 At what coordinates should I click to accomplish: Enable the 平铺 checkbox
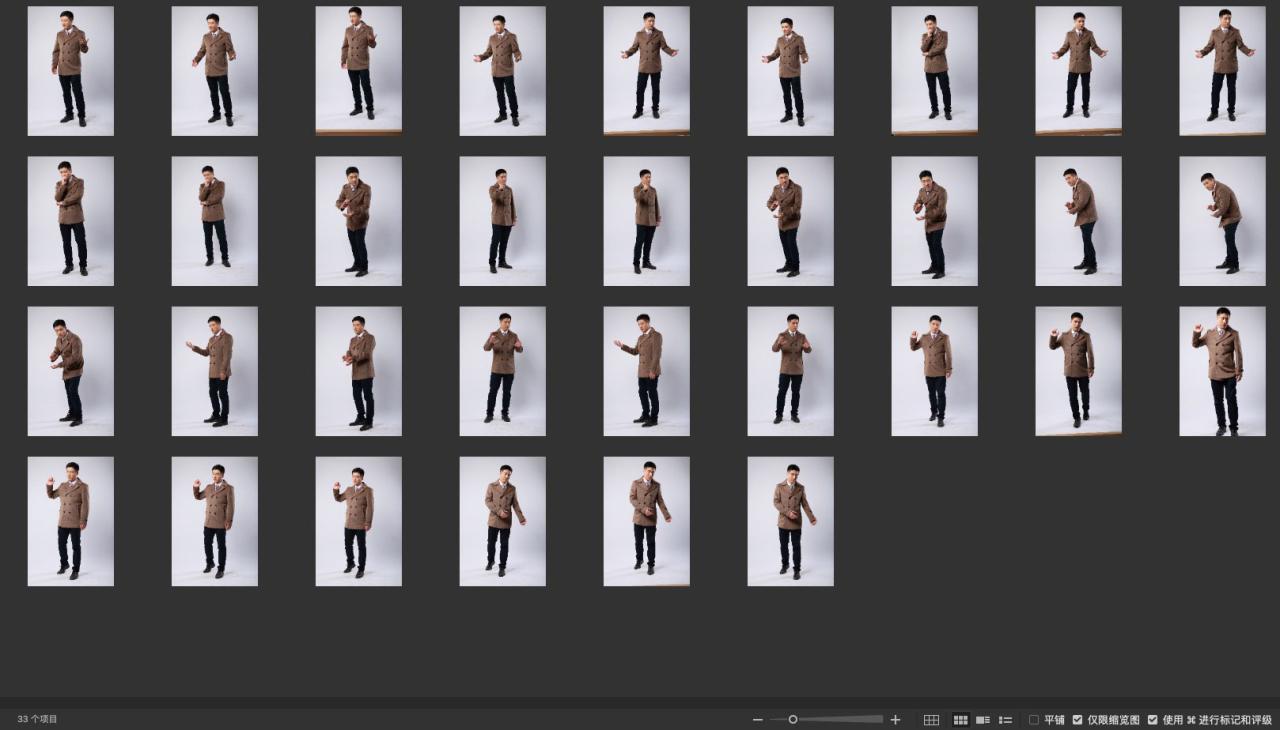pos(1034,720)
